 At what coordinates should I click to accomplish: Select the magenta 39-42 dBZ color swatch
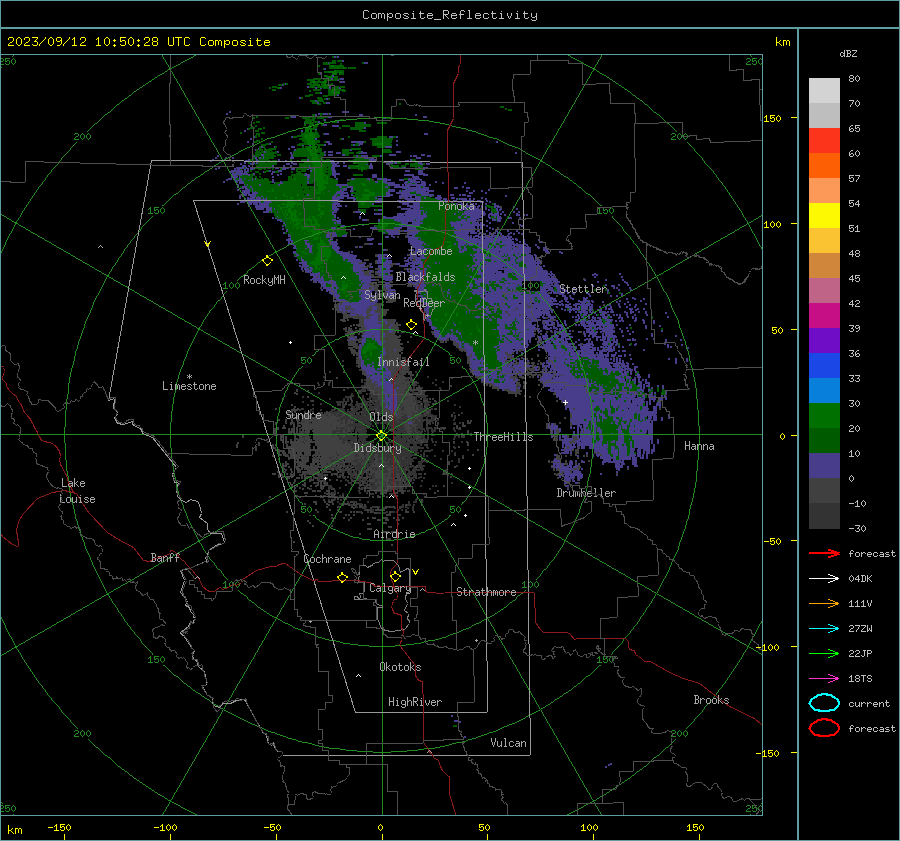[x=824, y=316]
